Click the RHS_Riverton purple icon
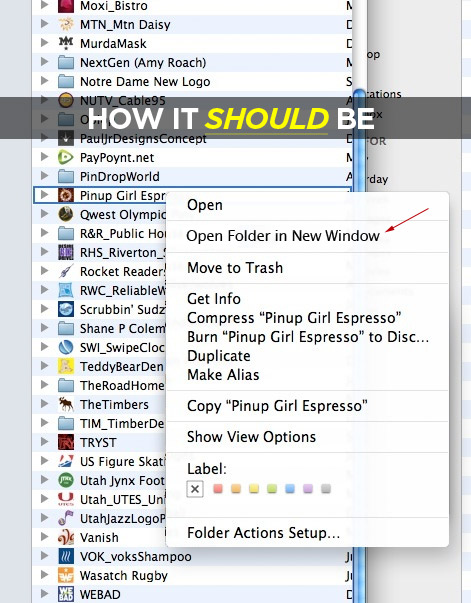Screen dimensions: 471x603 (x=66, y=252)
